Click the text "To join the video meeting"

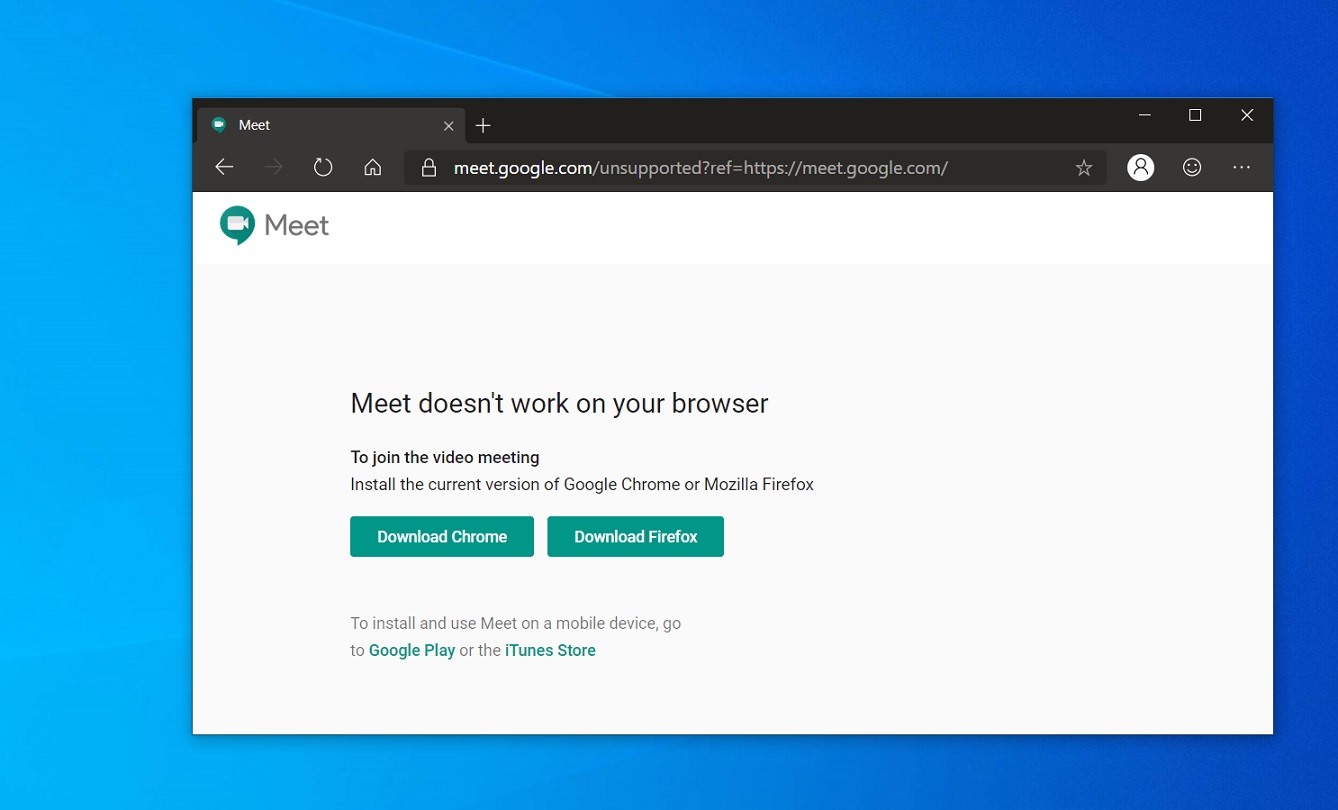click(x=445, y=457)
